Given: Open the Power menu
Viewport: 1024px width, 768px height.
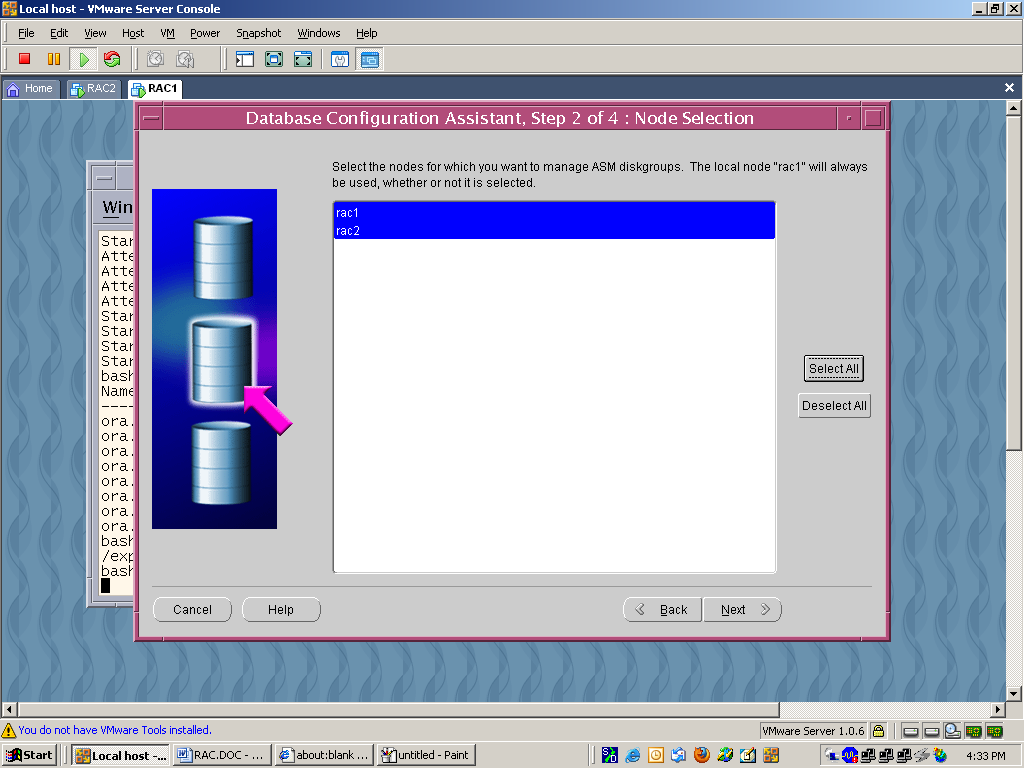Looking at the screenshot, I should [204, 33].
